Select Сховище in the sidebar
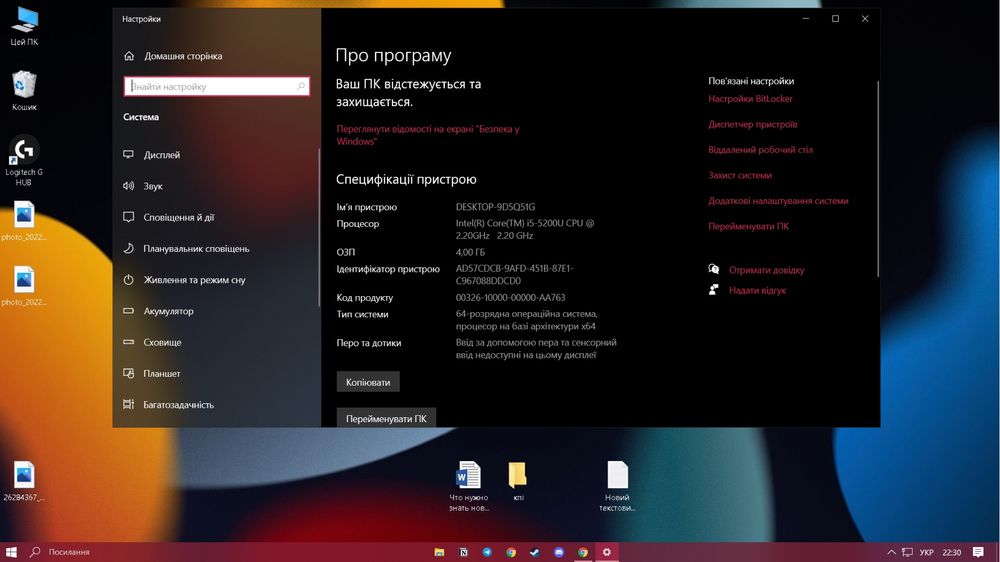Image resolution: width=1000 pixels, height=562 pixels. coord(162,343)
